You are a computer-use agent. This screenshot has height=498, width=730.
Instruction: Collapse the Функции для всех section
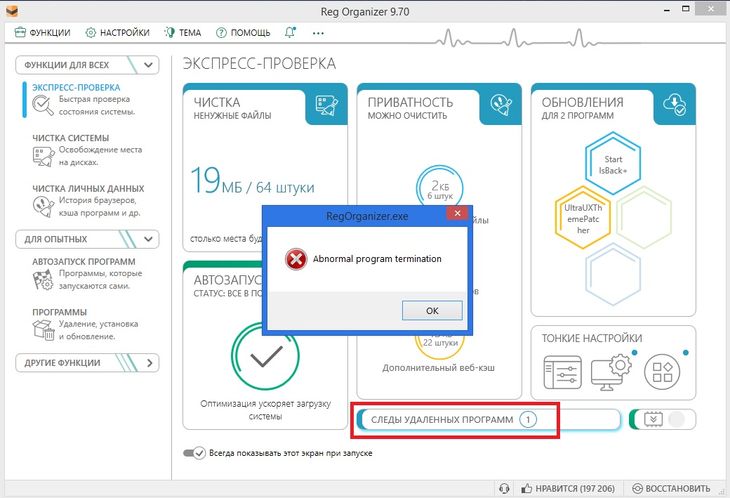(87, 65)
